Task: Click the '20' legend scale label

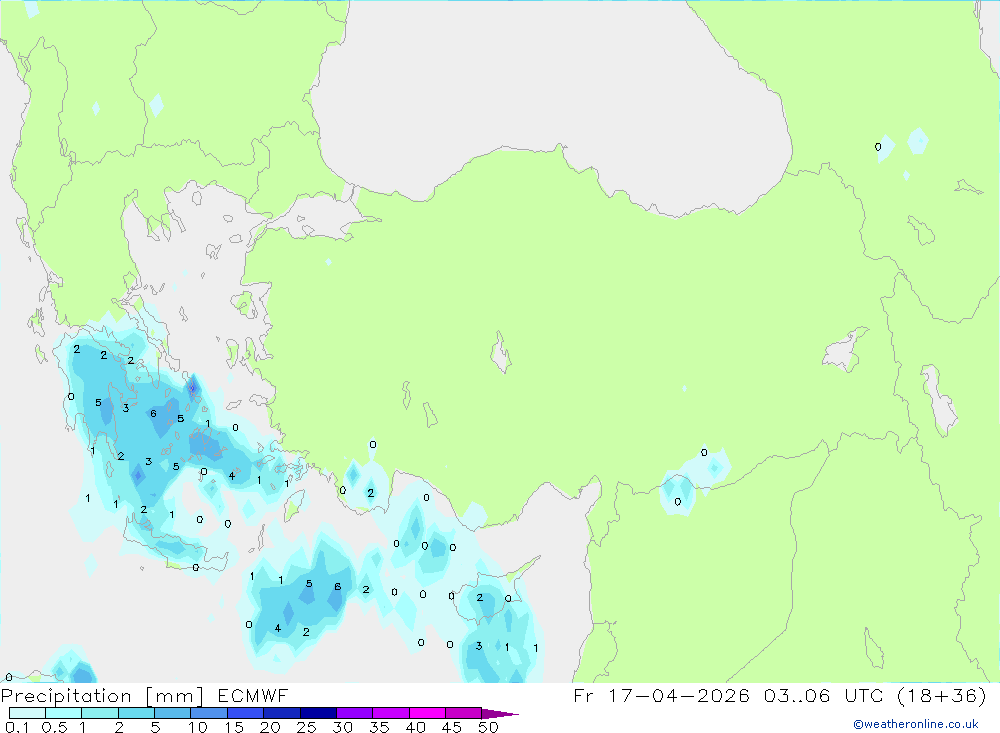Action: (270, 727)
